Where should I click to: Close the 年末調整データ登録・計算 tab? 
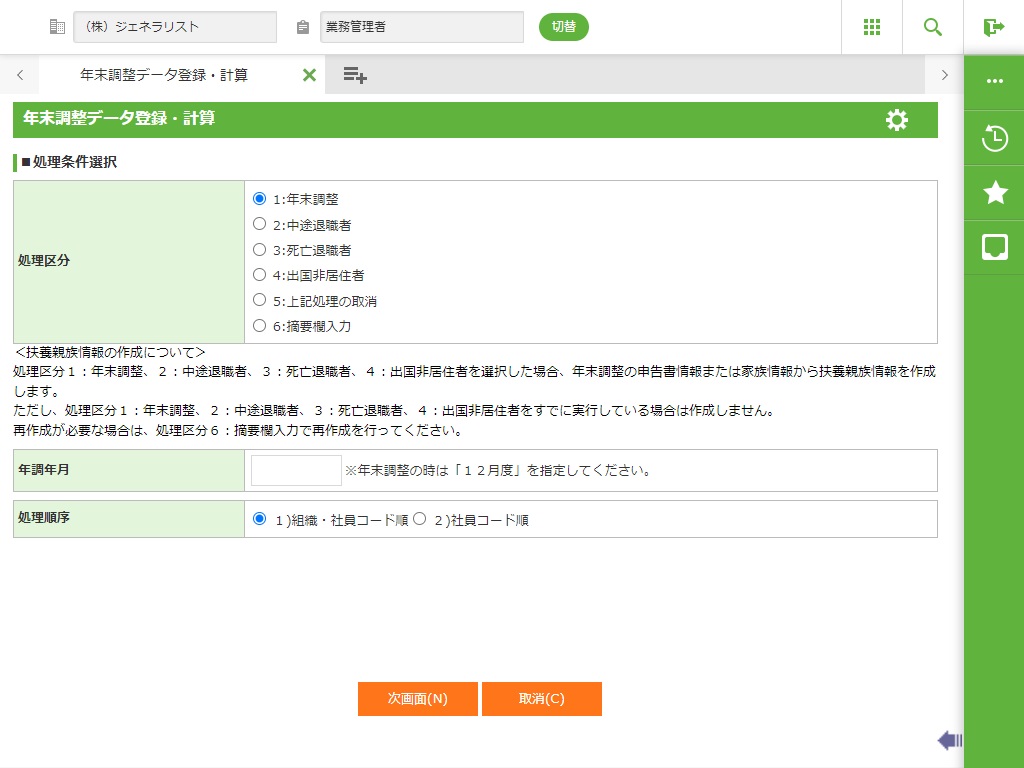(x=309, y=75)
